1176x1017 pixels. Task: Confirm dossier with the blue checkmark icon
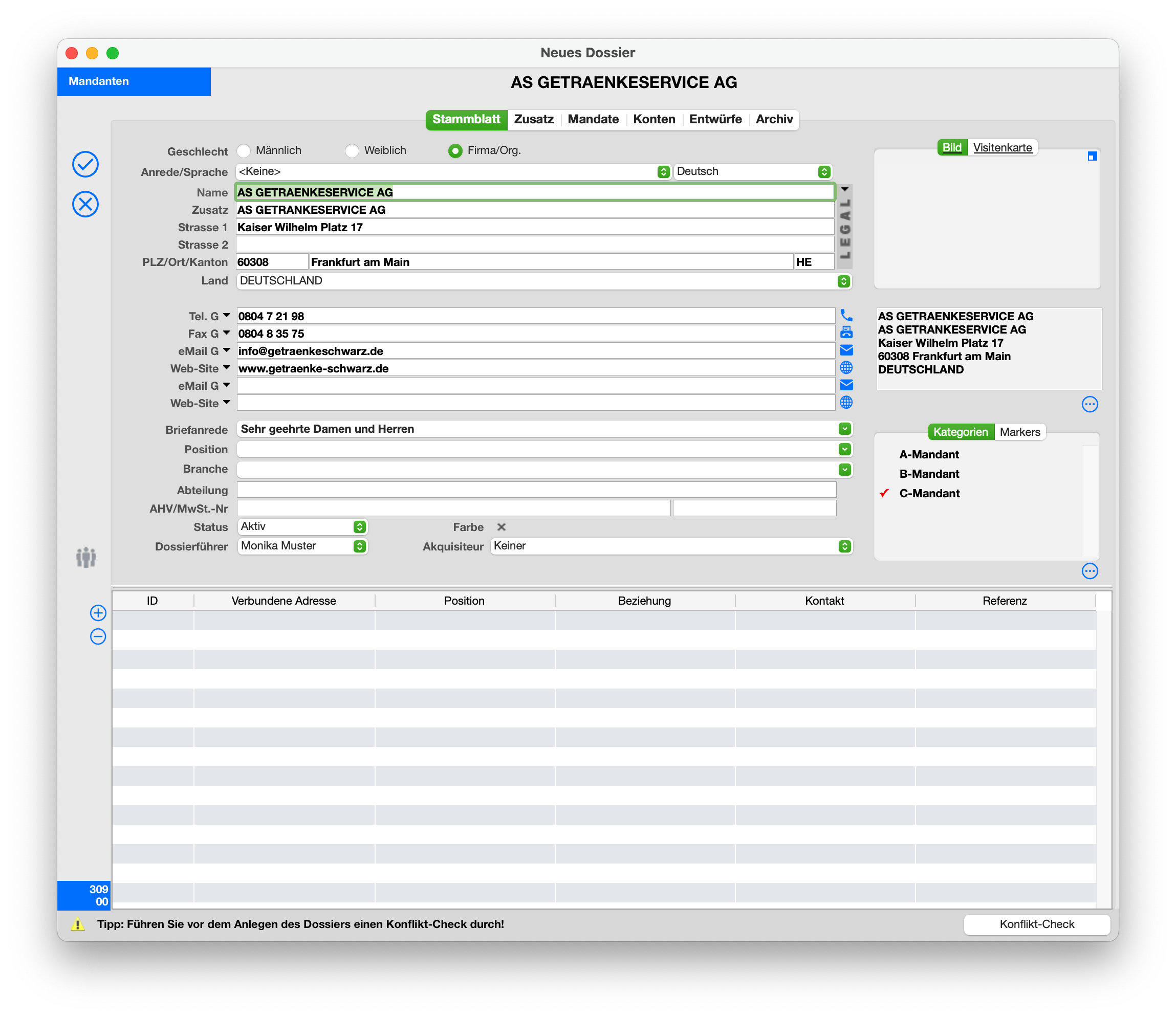[85, 165]
